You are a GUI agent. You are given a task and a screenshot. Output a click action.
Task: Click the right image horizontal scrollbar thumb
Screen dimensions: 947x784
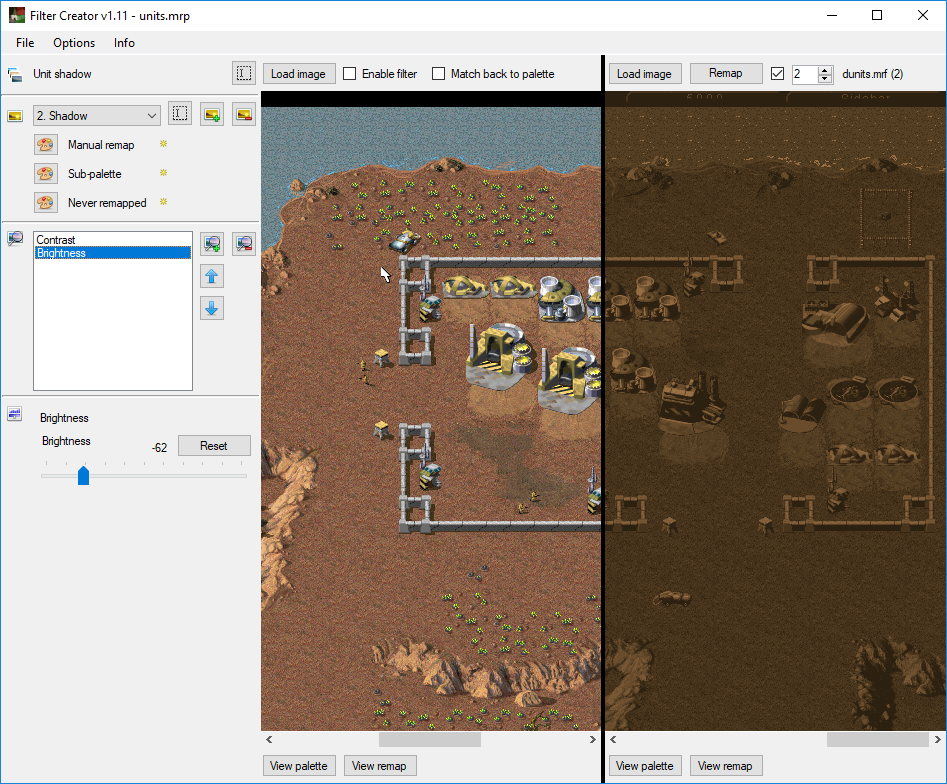pyautogui.click(x=878, y=739)
